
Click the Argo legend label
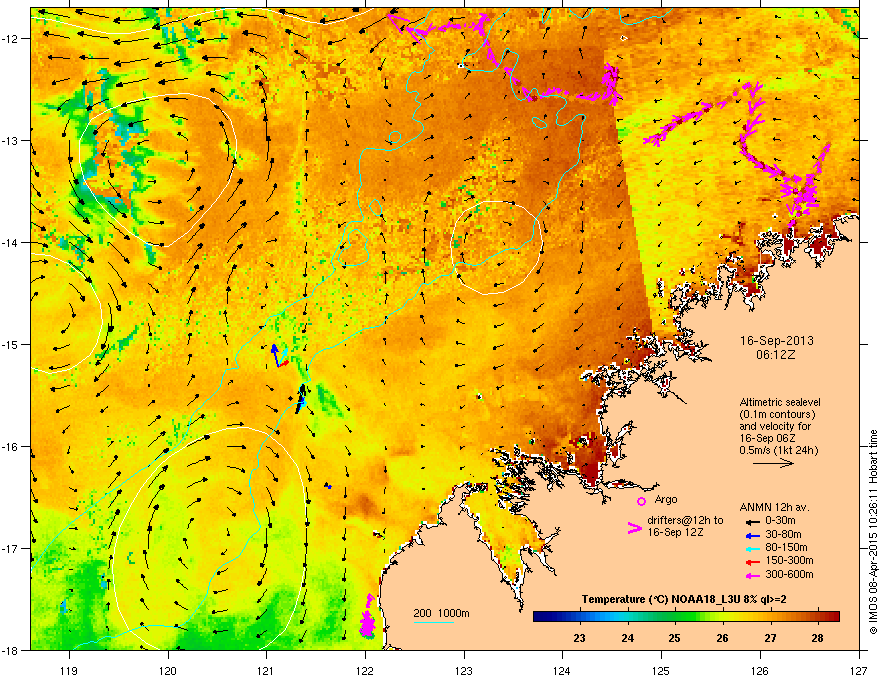click(x=666, y=499)
